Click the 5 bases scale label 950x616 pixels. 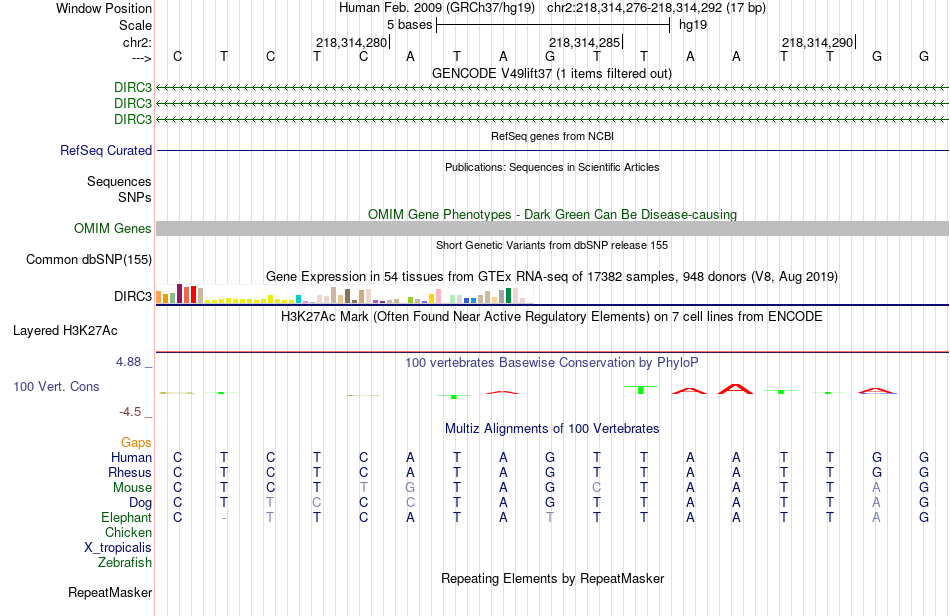point(410,25)
